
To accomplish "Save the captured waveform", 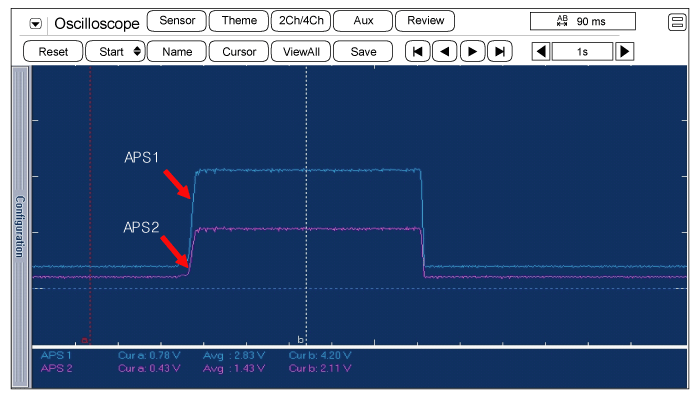I will pos(363,52).
